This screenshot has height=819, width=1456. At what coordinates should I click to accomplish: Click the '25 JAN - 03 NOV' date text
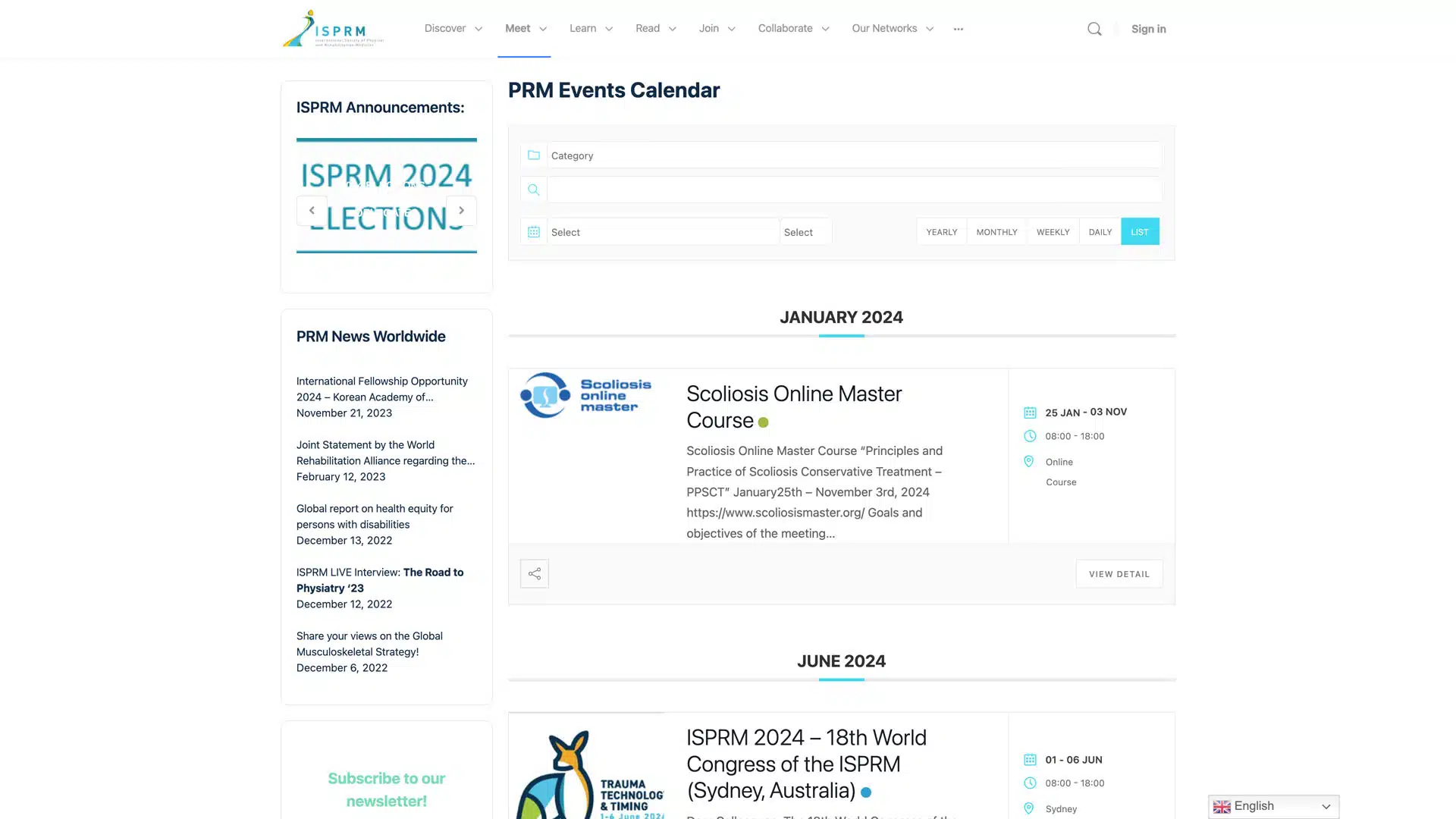(x=1086, y=413)
